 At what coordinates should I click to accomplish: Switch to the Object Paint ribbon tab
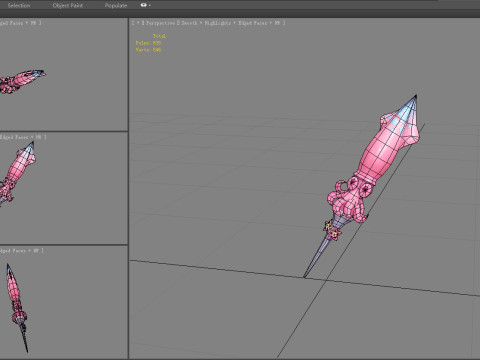[x=68, y=5]
